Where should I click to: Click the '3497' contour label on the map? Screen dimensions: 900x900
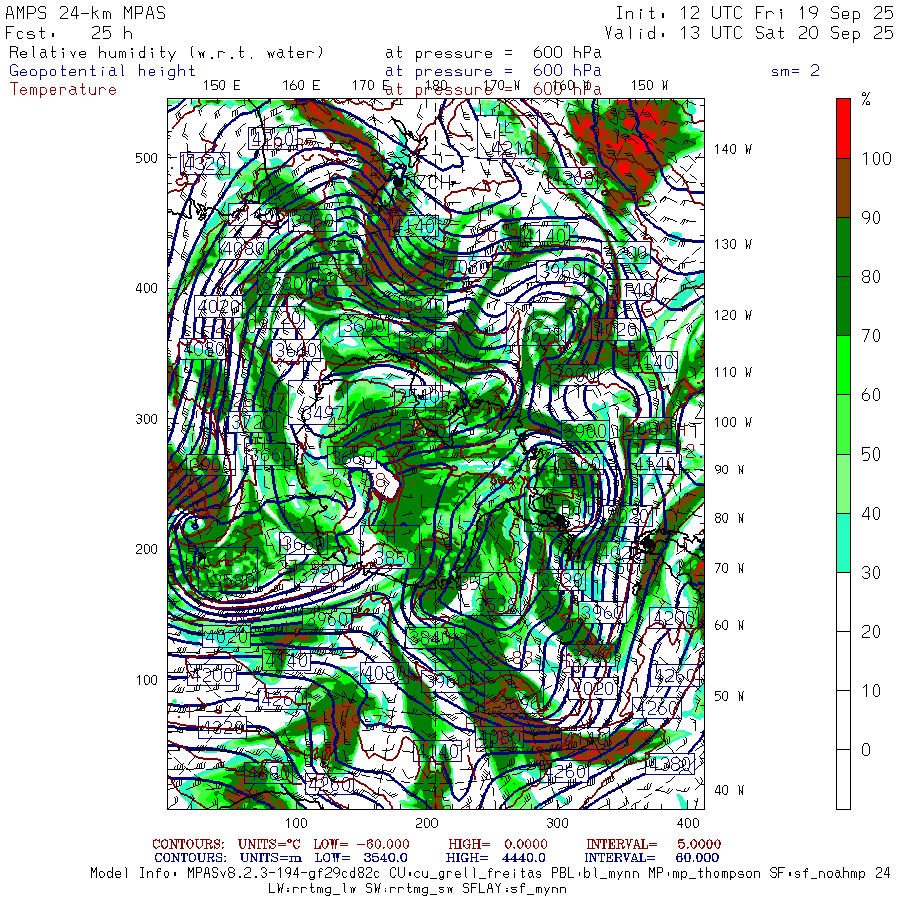(x=324, y=413)
